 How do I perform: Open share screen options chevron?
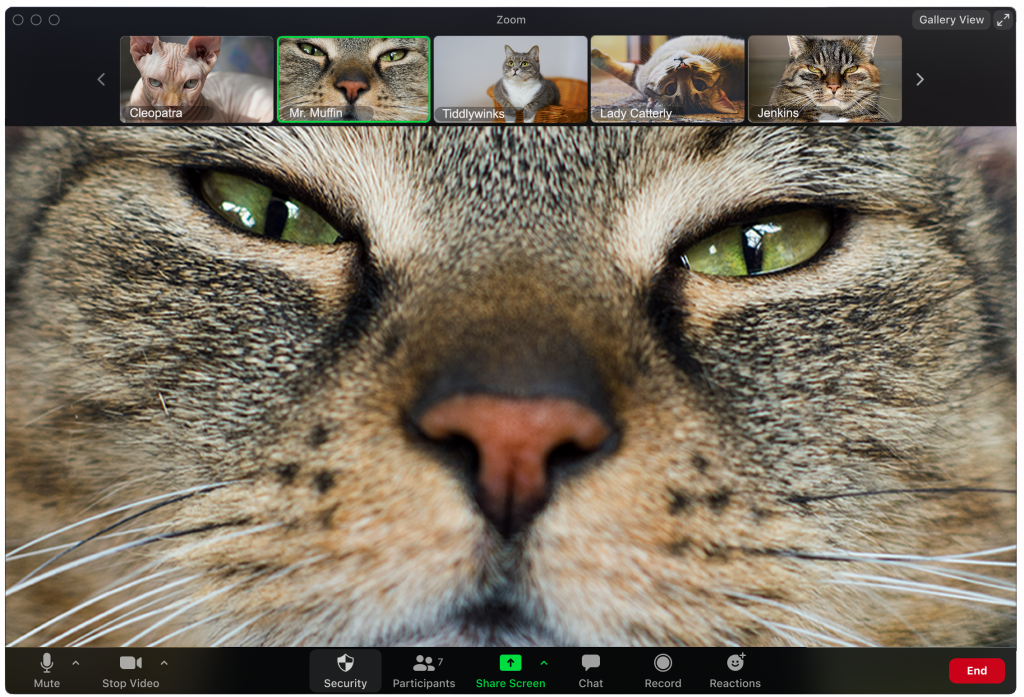[544, 662]
